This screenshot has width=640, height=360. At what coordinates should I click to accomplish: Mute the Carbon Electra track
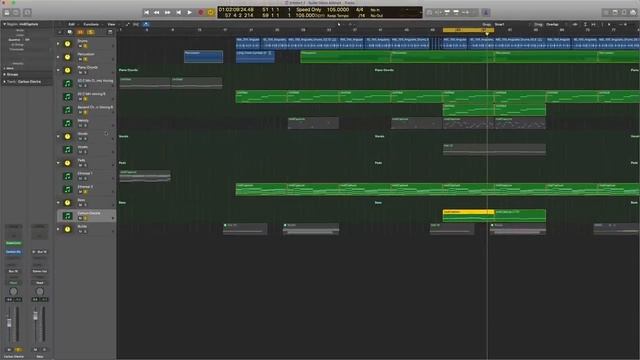(80, 218)
